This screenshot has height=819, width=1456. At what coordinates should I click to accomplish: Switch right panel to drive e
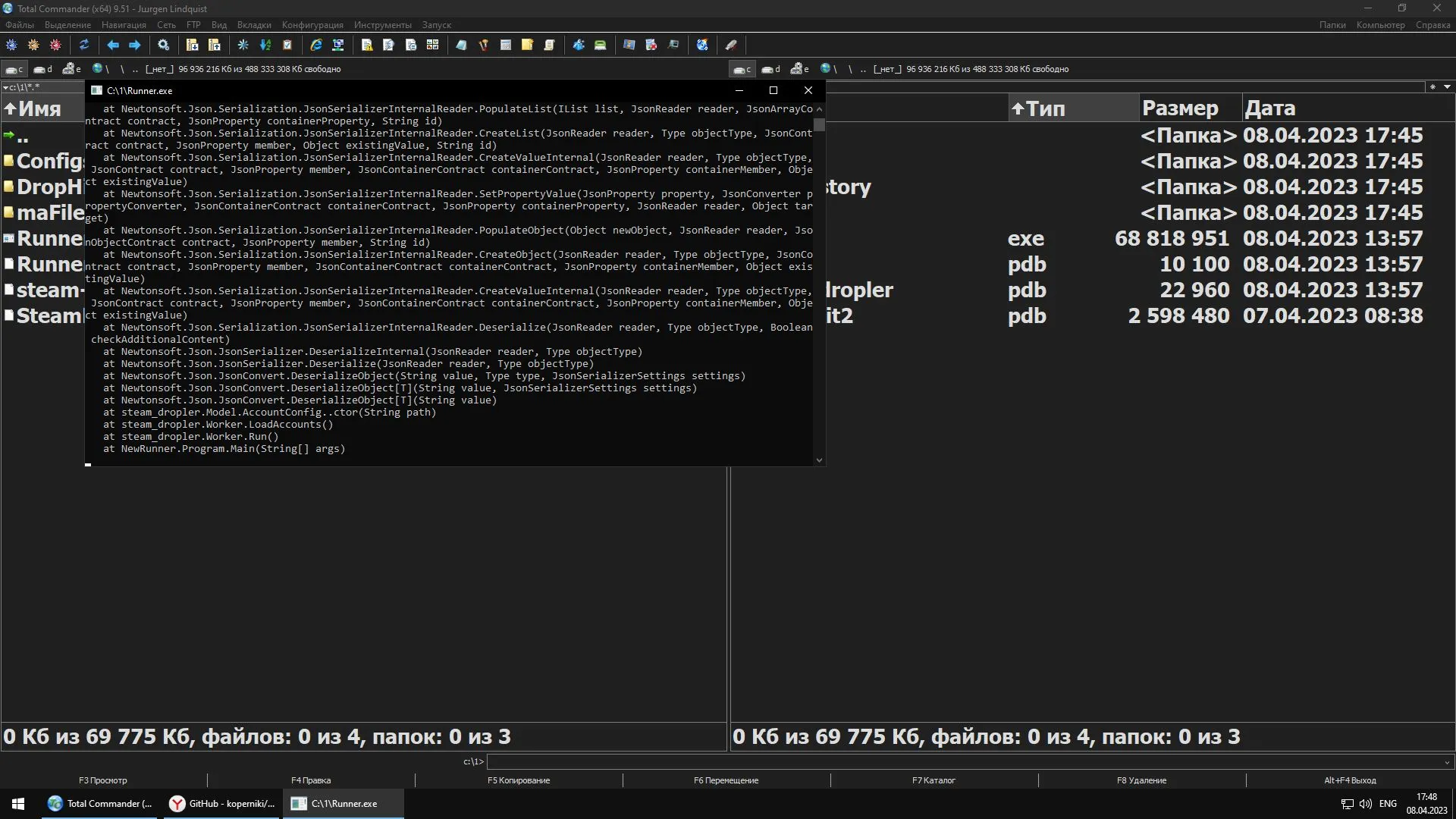click(799, 69)
